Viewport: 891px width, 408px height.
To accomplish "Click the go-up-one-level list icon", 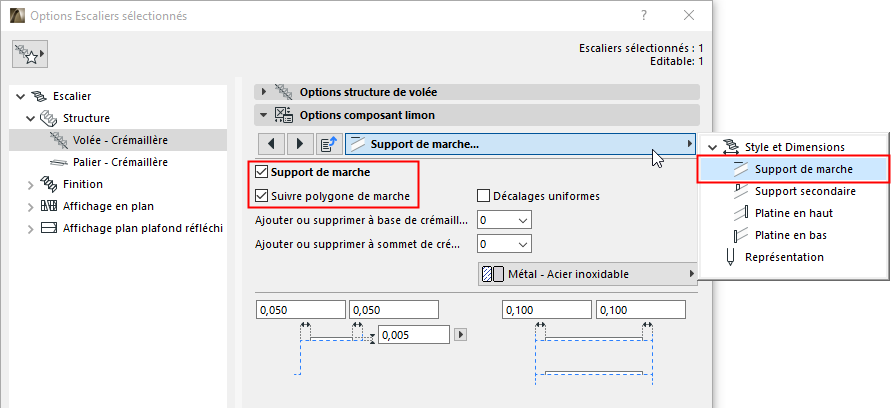I will [x=328, y=144].
